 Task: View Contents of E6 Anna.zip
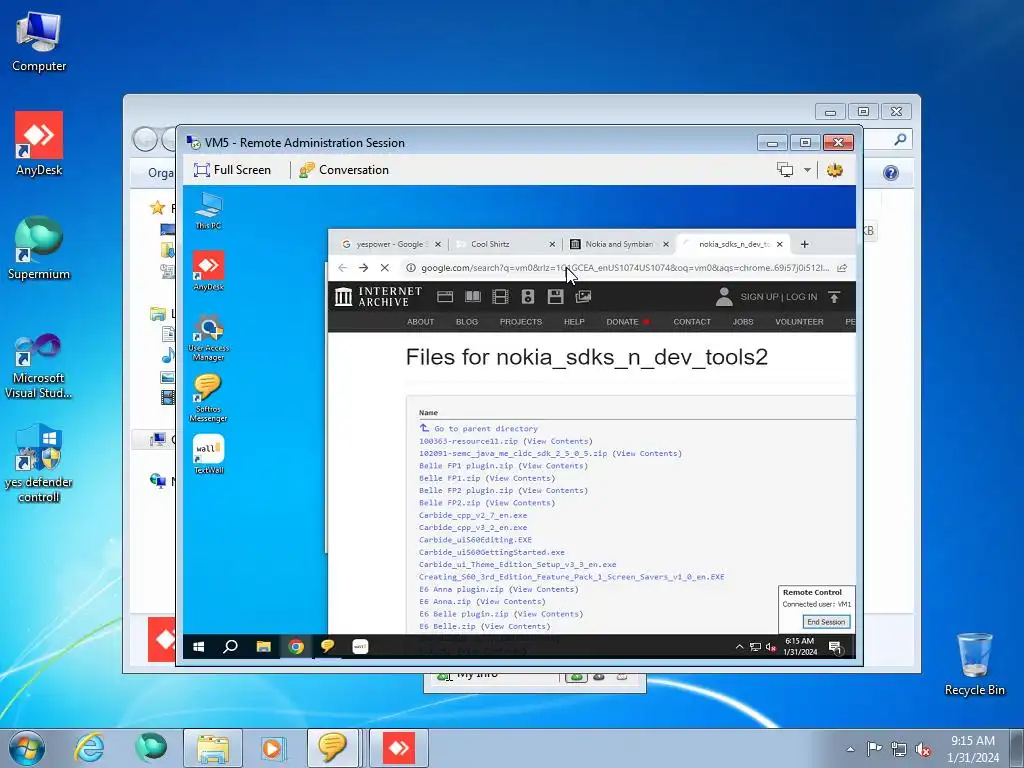(511, 601)
